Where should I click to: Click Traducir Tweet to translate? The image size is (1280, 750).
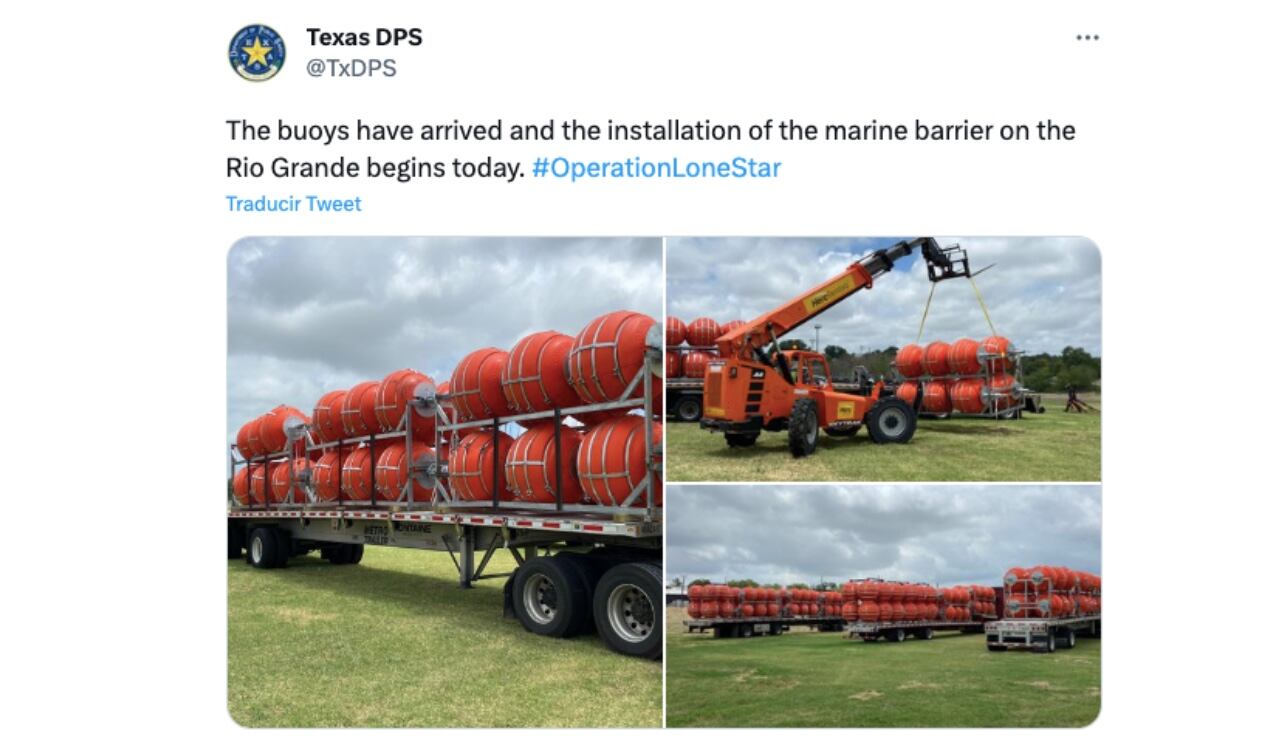tap(293, 204)
